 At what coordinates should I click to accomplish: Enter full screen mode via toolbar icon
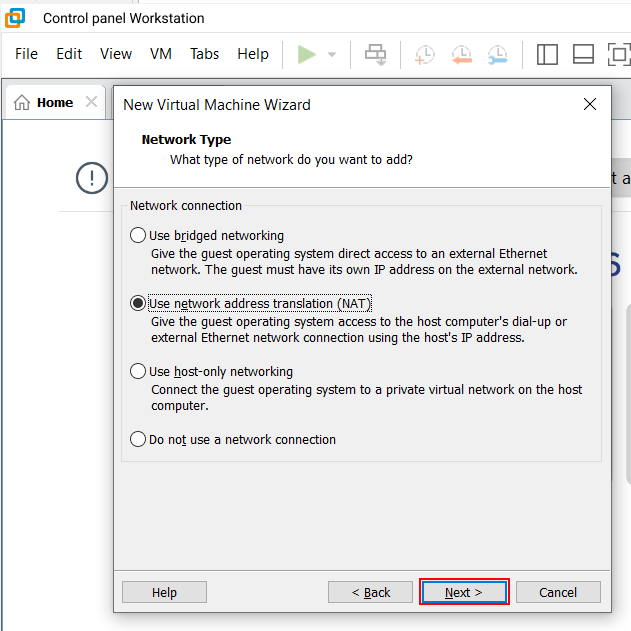[x=618, y=54]
